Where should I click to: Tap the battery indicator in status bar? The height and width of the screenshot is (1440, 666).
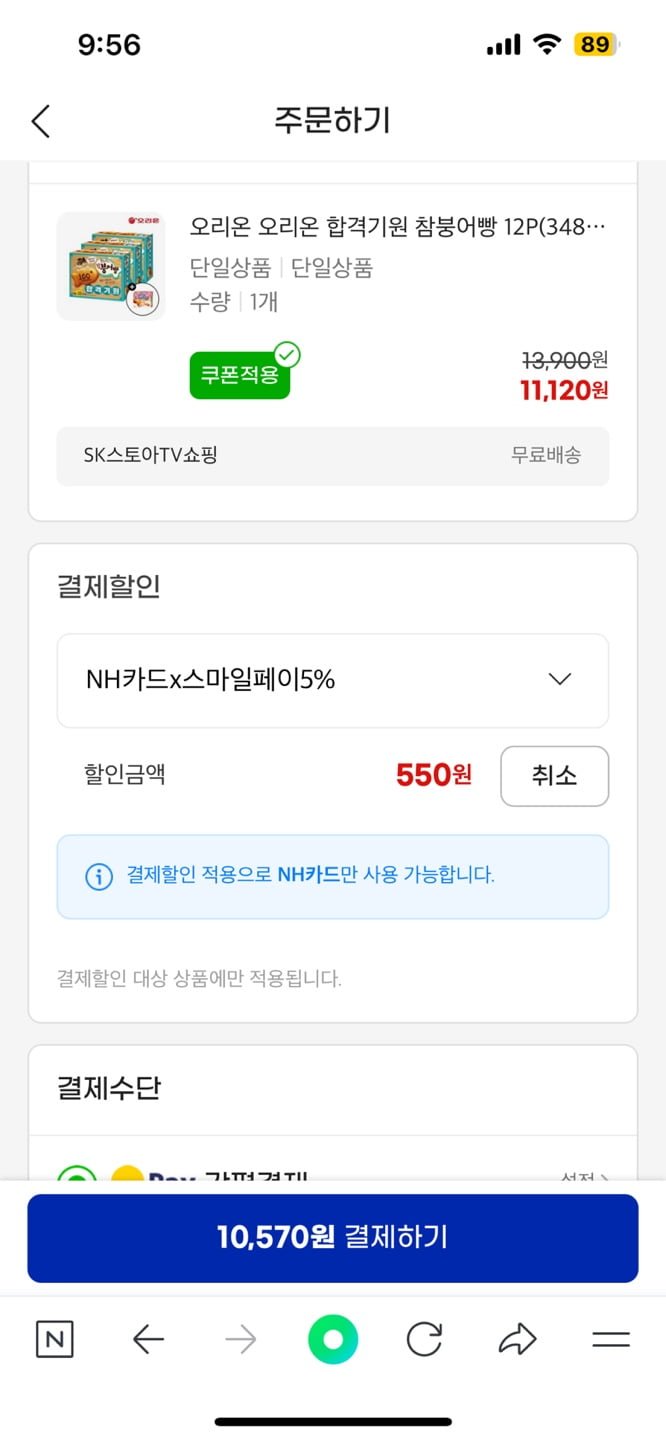596,44
